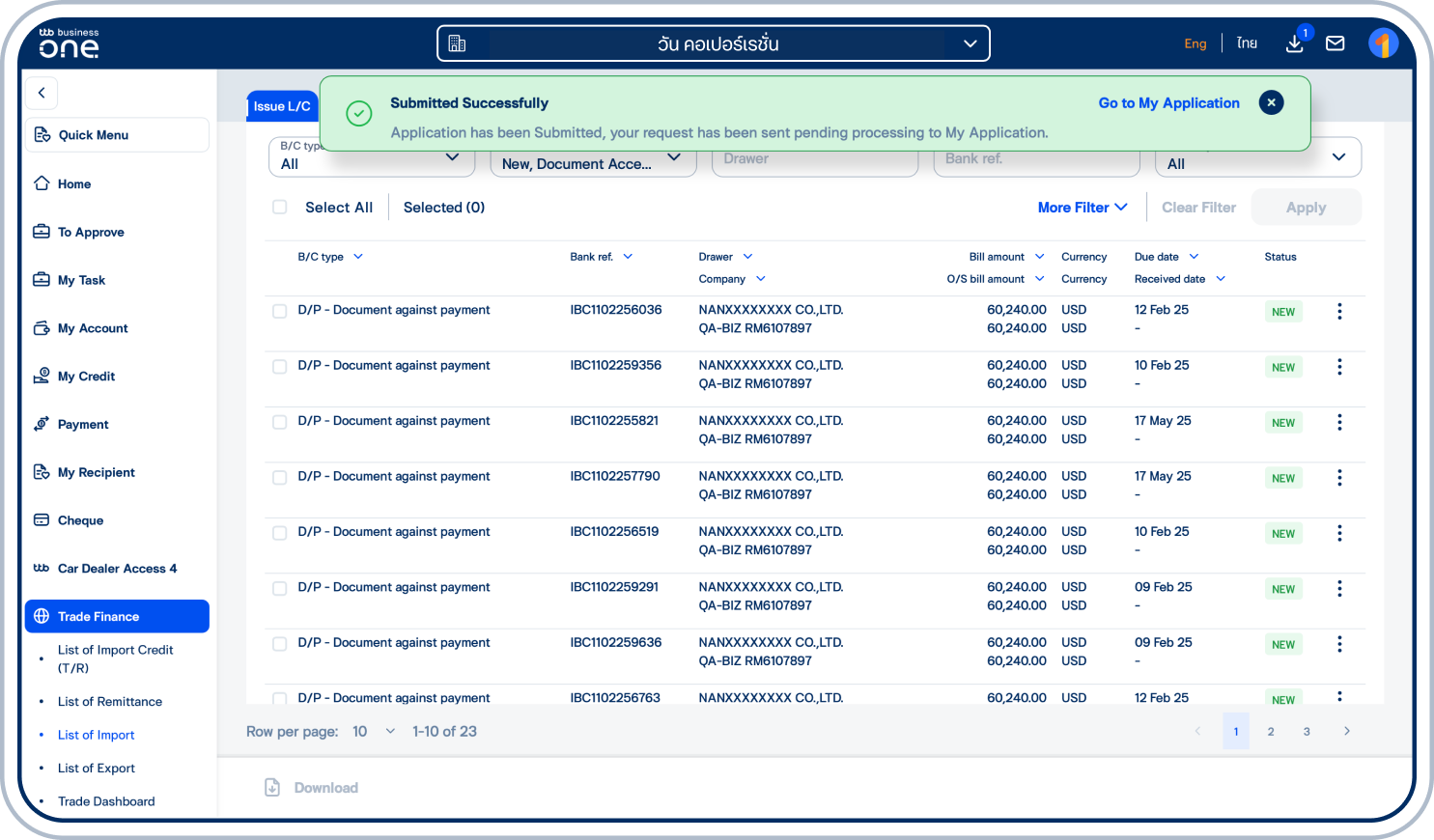Viewport: 1434px width, 840px height.
Task: Click the download icon in top header
Action: point(1295,43)
